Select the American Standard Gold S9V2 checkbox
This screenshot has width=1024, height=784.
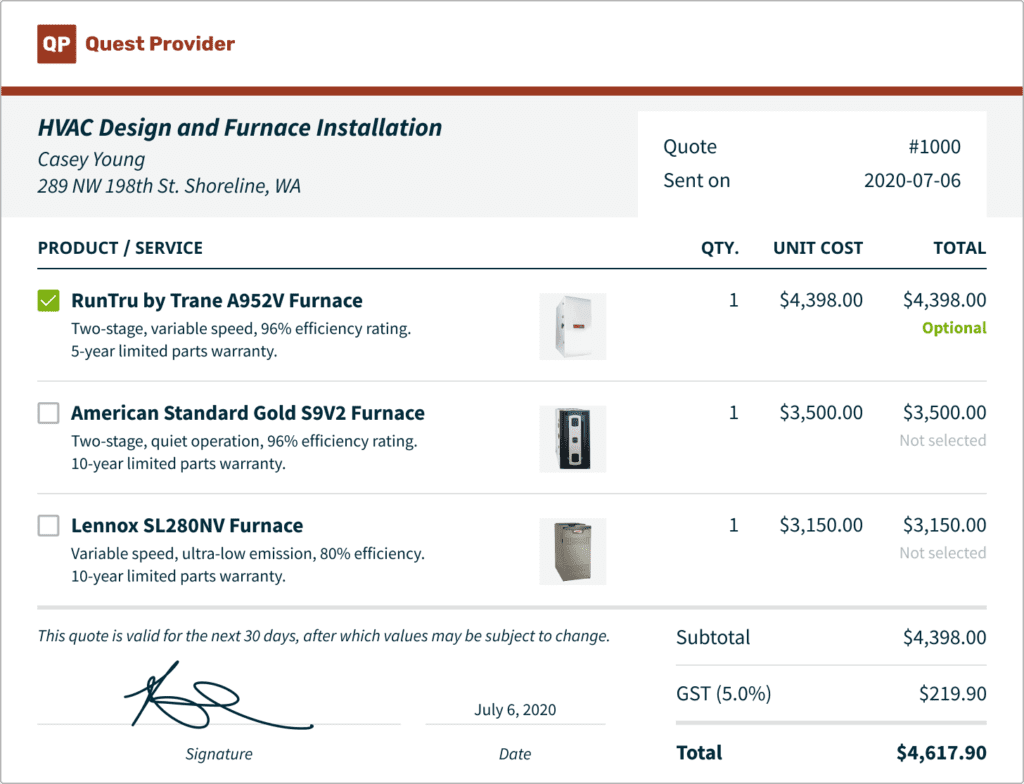point(48,413)
